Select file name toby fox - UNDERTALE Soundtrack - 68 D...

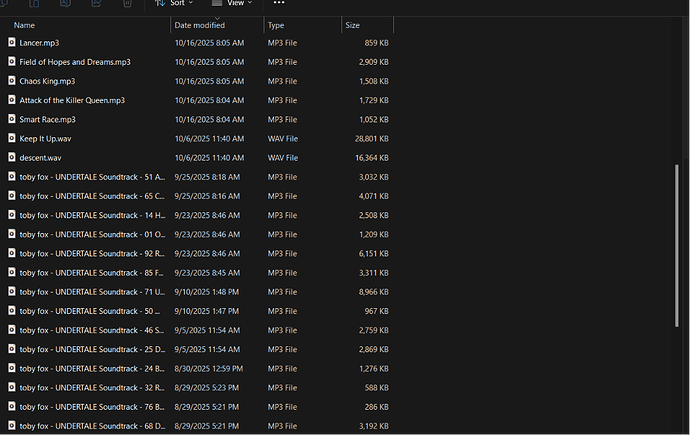pyautogui.click(x=92, y=426)
